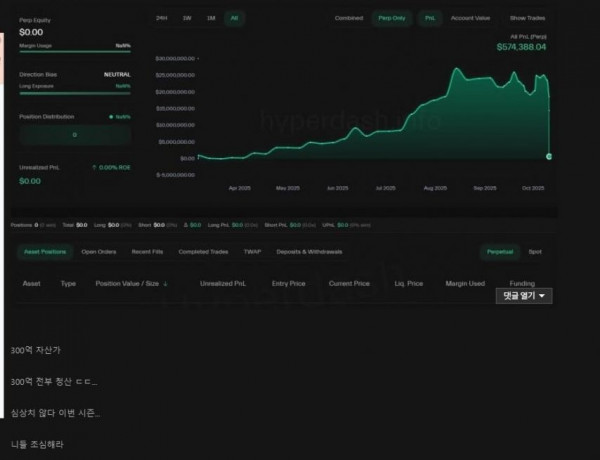Click the green dot next to Position Distribution

[111, 117]
